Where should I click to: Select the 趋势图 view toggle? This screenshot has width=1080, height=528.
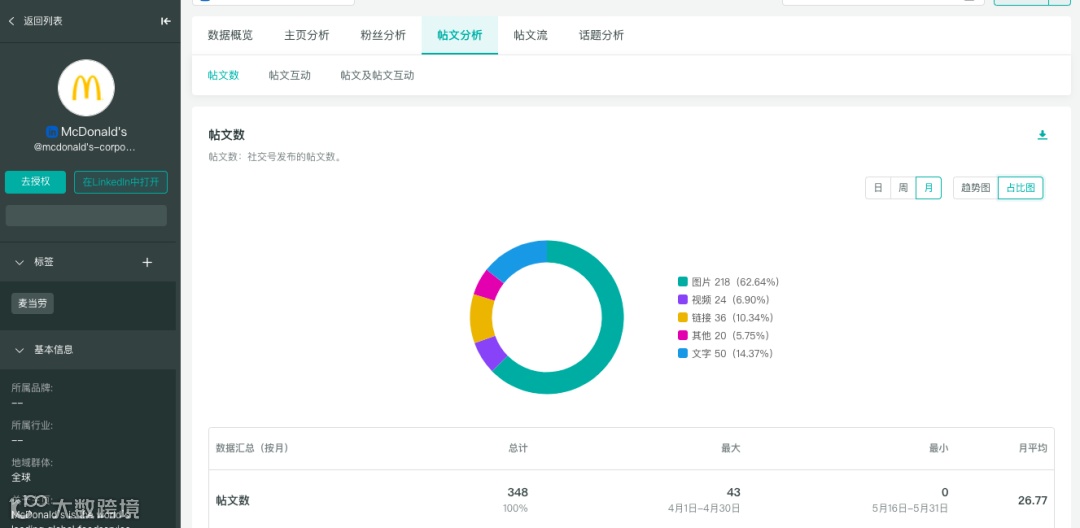click(x=975, y=188)
